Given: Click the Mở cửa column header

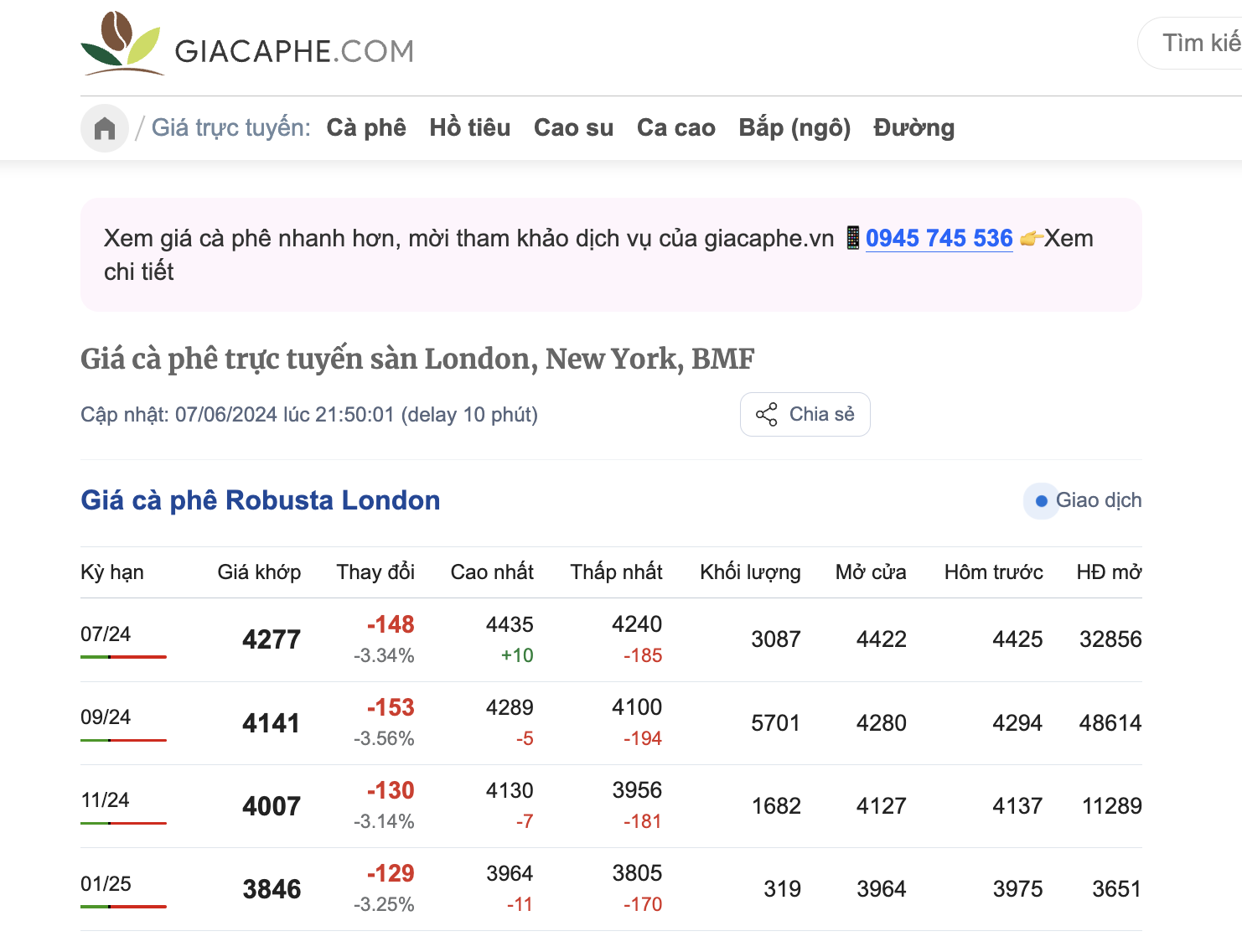Looking at the screenshot, I should [871, 572].
